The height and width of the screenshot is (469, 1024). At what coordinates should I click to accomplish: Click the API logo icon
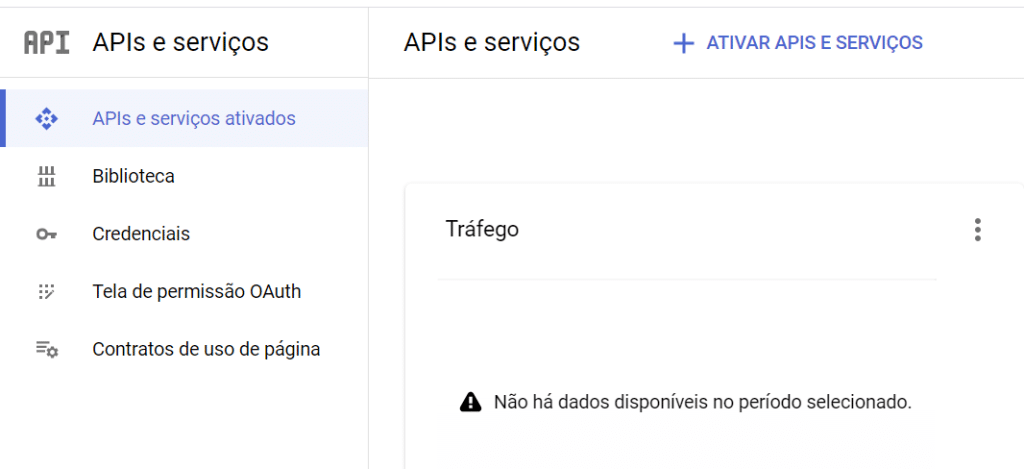pyautogui.click(x=46, y=42)
